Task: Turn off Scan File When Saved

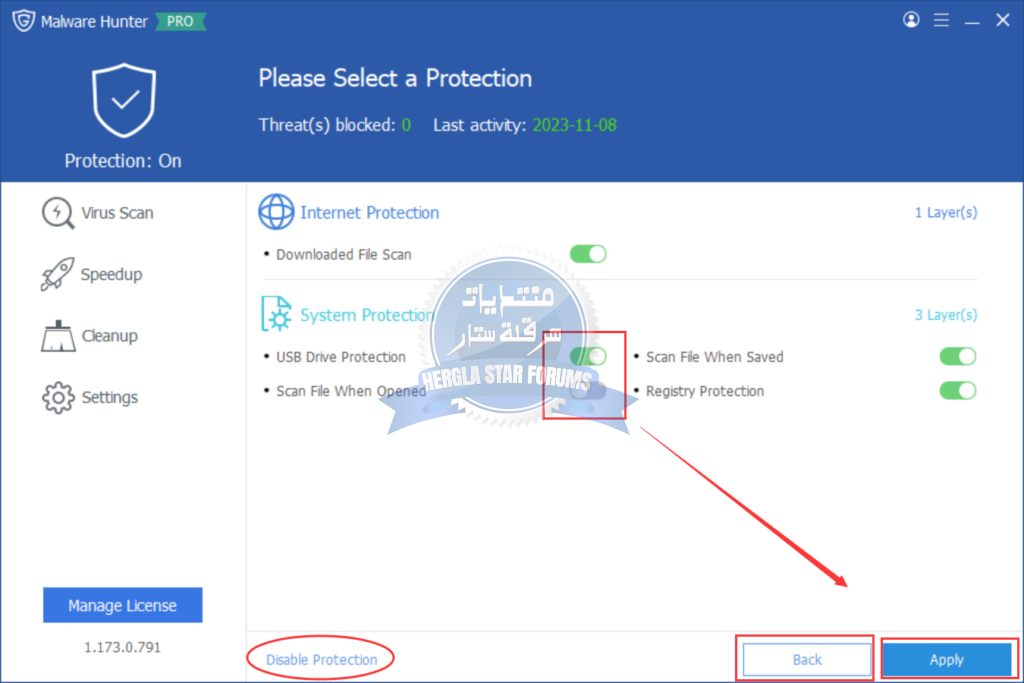Action: [x=957, y=356]
